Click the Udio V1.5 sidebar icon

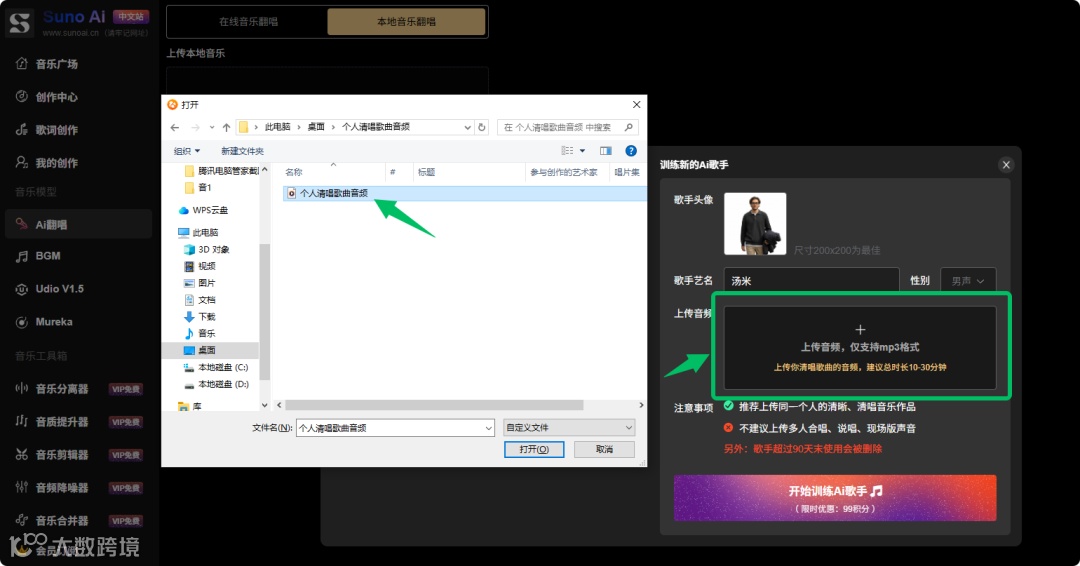21,289
